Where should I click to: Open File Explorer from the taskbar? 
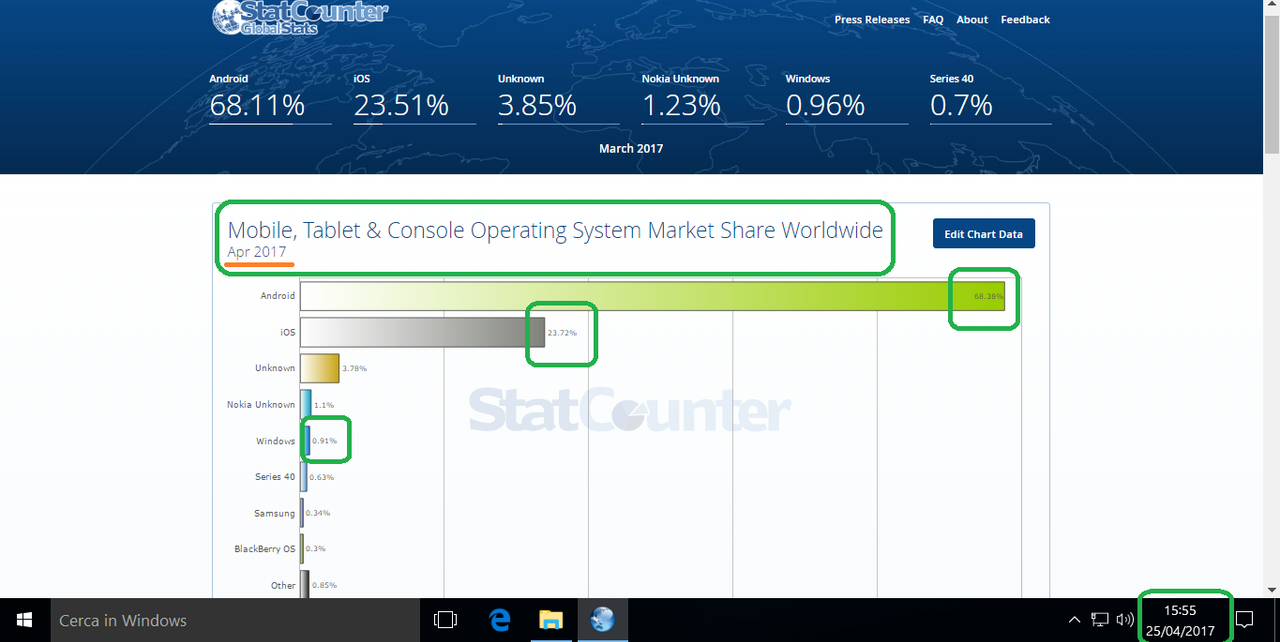coord(551,620)
